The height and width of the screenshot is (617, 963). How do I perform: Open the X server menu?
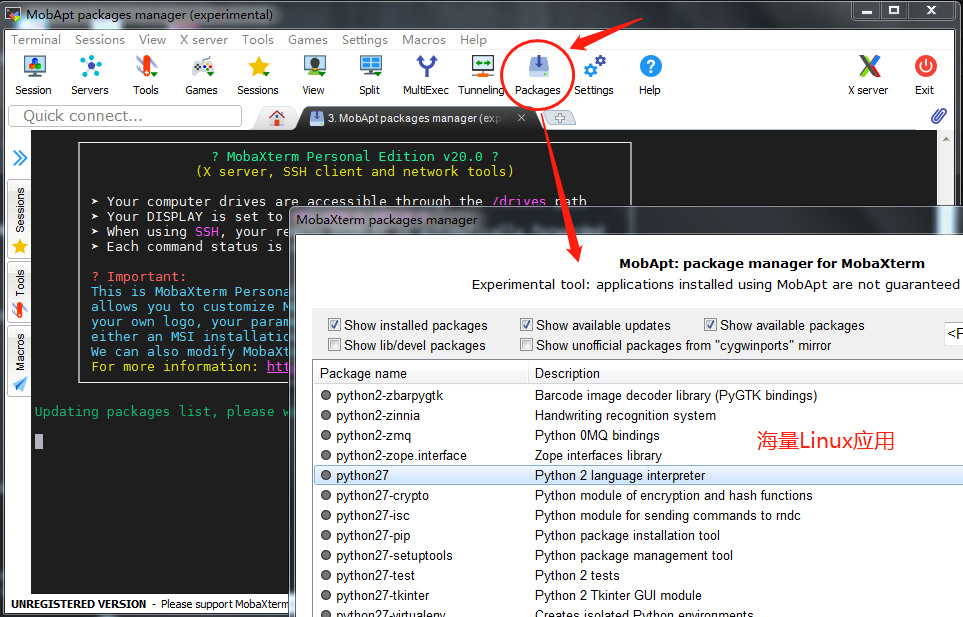(204, 40)
